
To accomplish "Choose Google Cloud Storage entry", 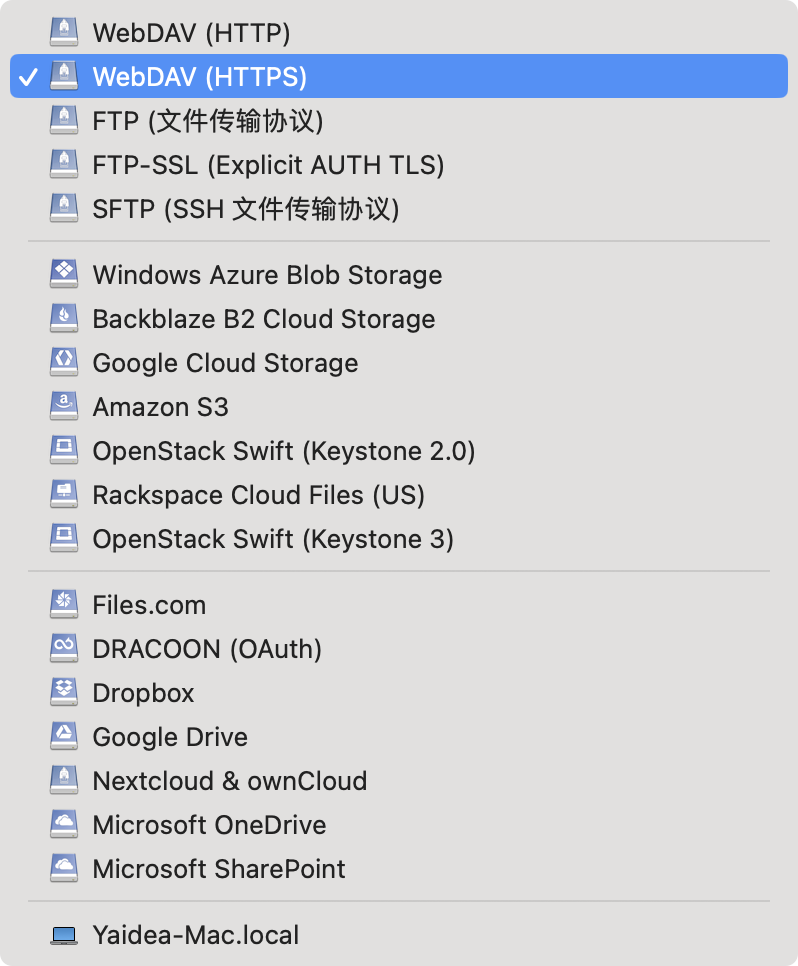I will 225,363.
